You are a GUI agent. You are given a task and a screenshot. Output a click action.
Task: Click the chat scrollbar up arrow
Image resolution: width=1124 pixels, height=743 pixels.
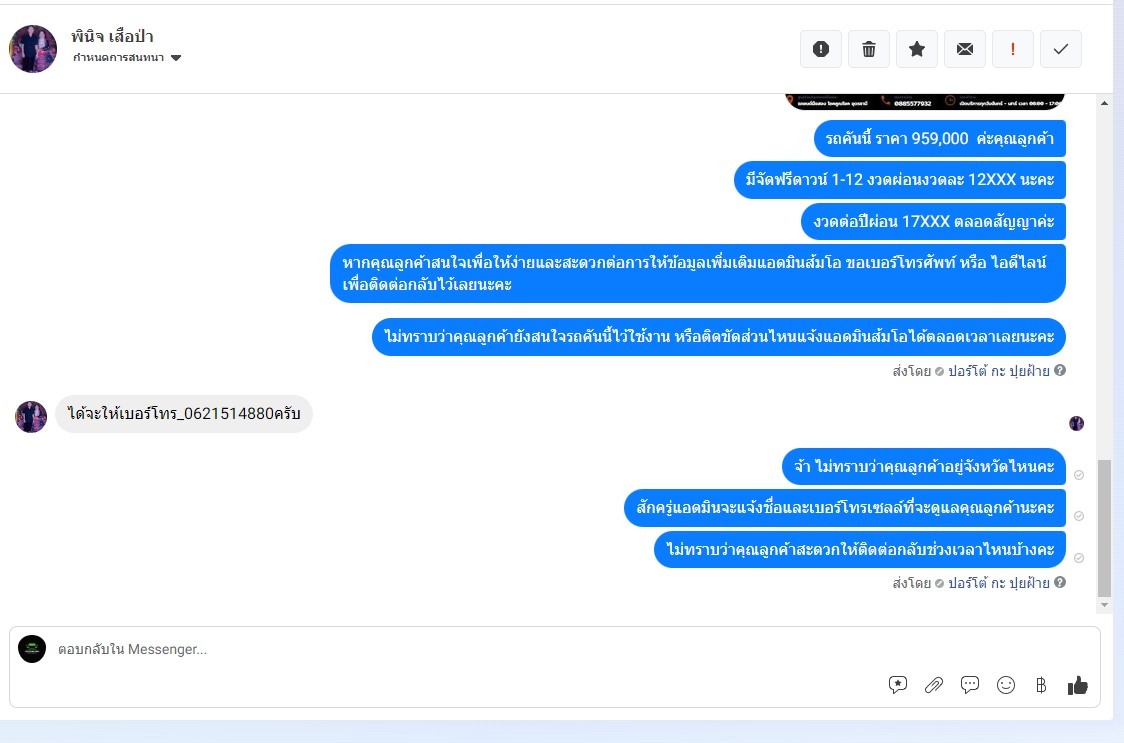point(1104,103)
